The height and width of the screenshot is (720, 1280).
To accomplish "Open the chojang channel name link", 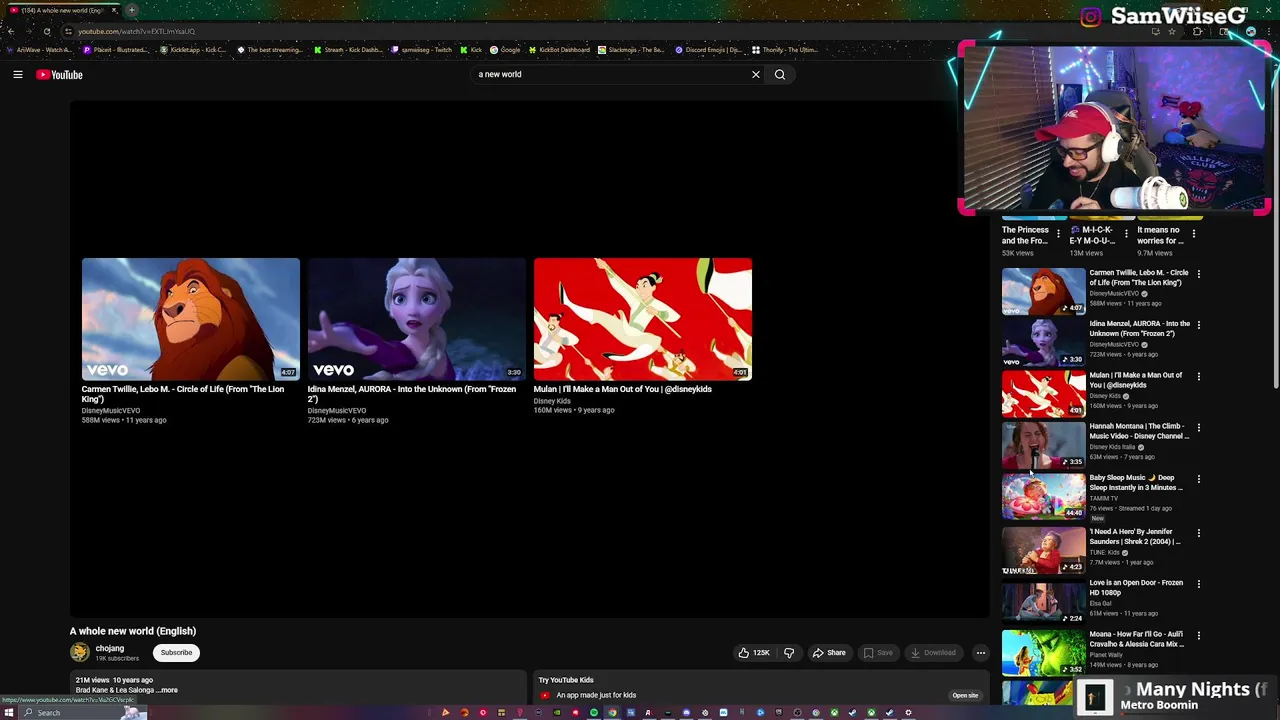I will pyautogui.click(x=110, y=648).
